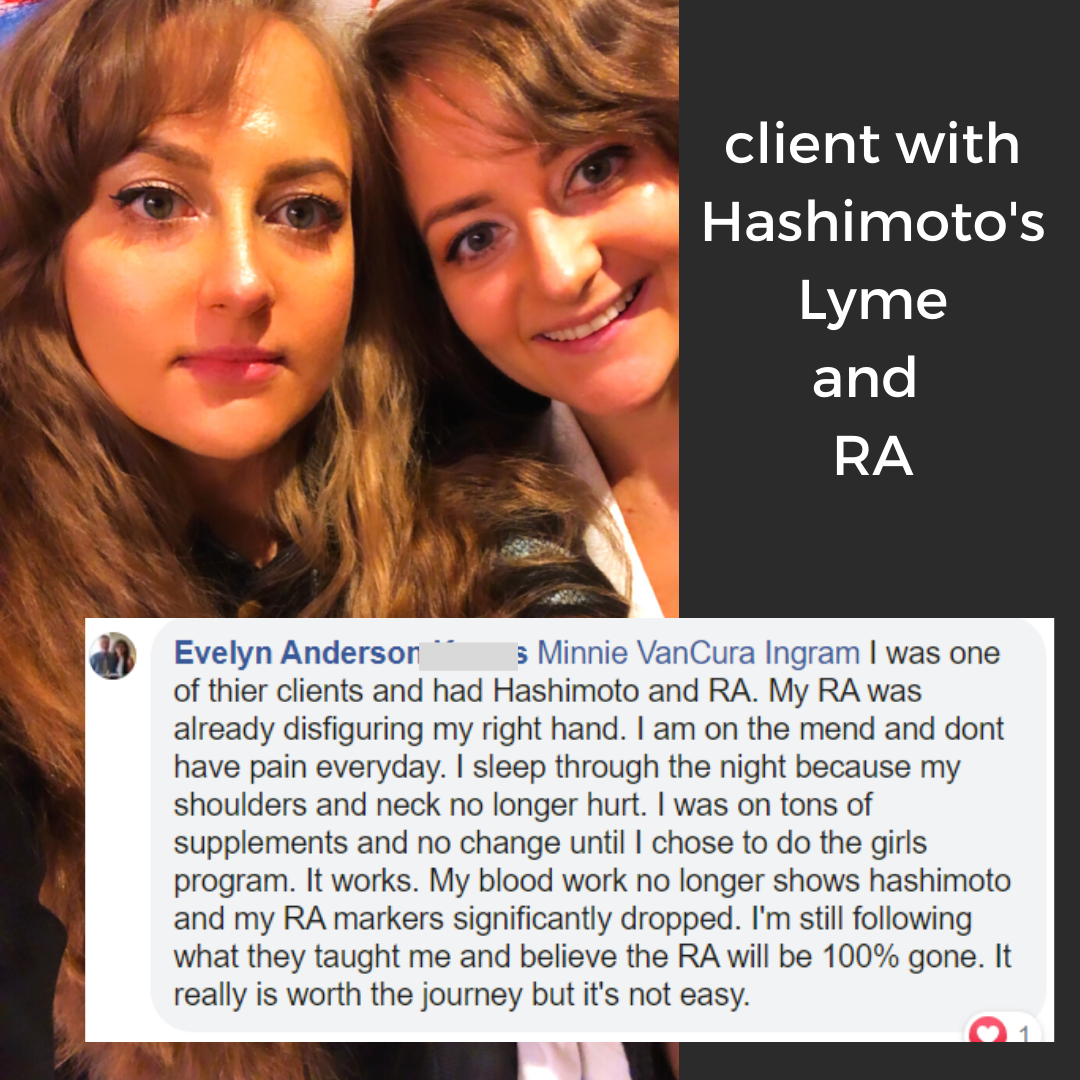Click the white "and" word in the heading
The image size is (1080, 1080).
(x=864, y=378)
